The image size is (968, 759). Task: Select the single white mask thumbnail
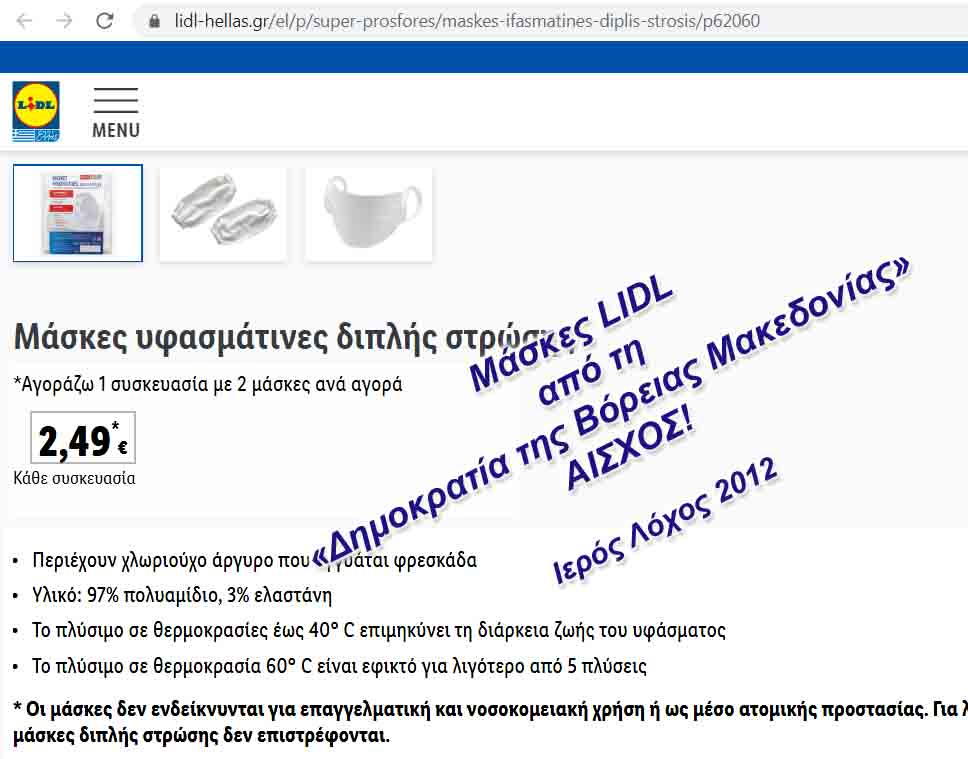pos(369,214)
